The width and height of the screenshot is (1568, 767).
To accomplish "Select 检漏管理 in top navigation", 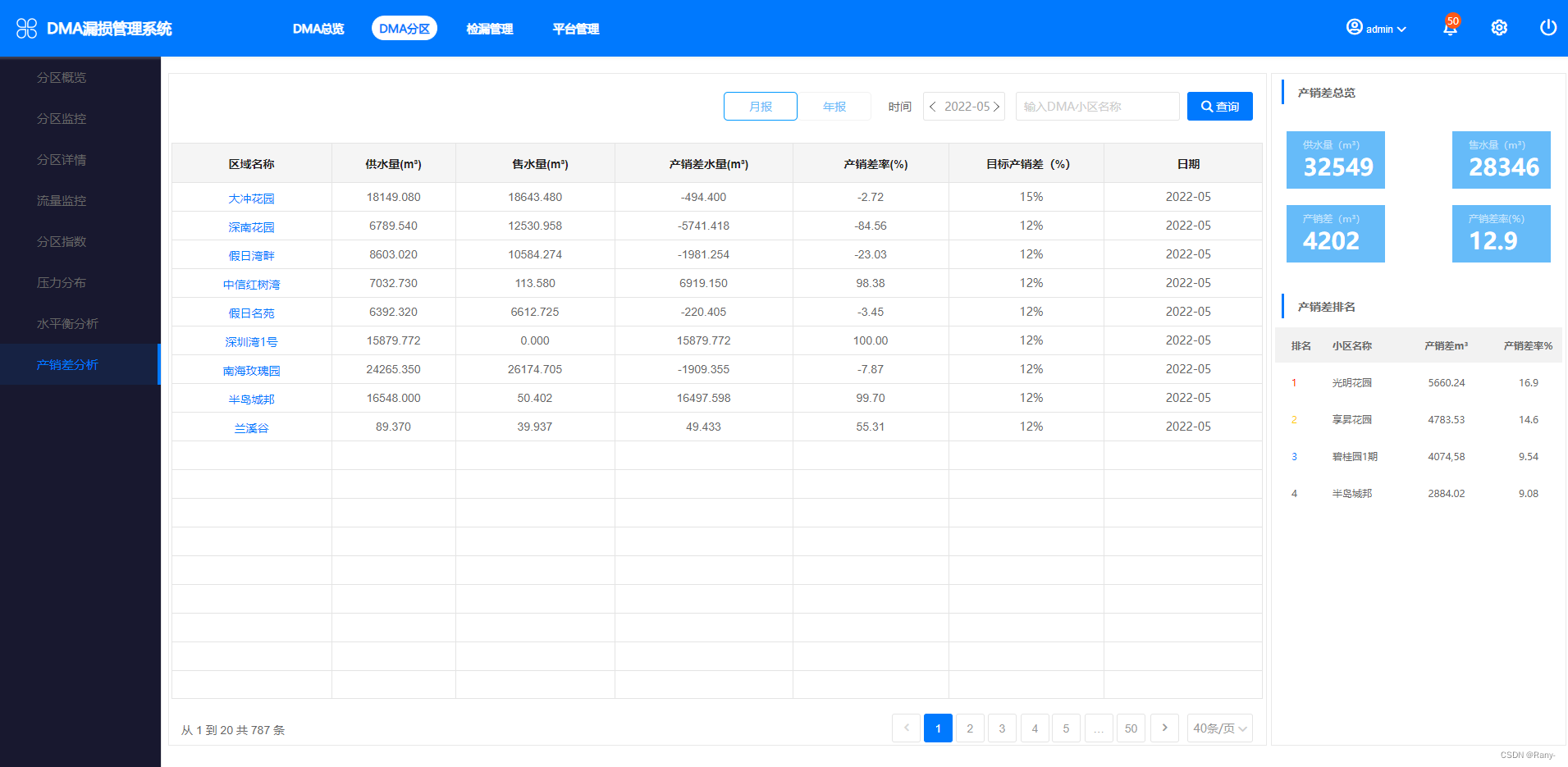I will coord(489,29).
